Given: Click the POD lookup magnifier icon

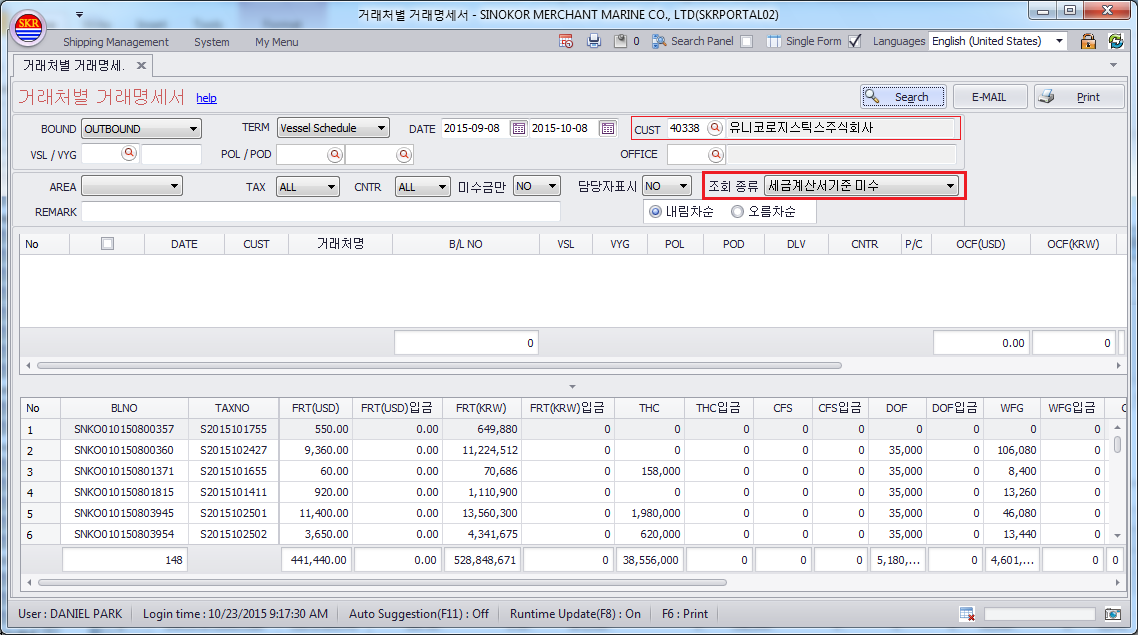Looking at the screenshot, I should tap(404, 155).
